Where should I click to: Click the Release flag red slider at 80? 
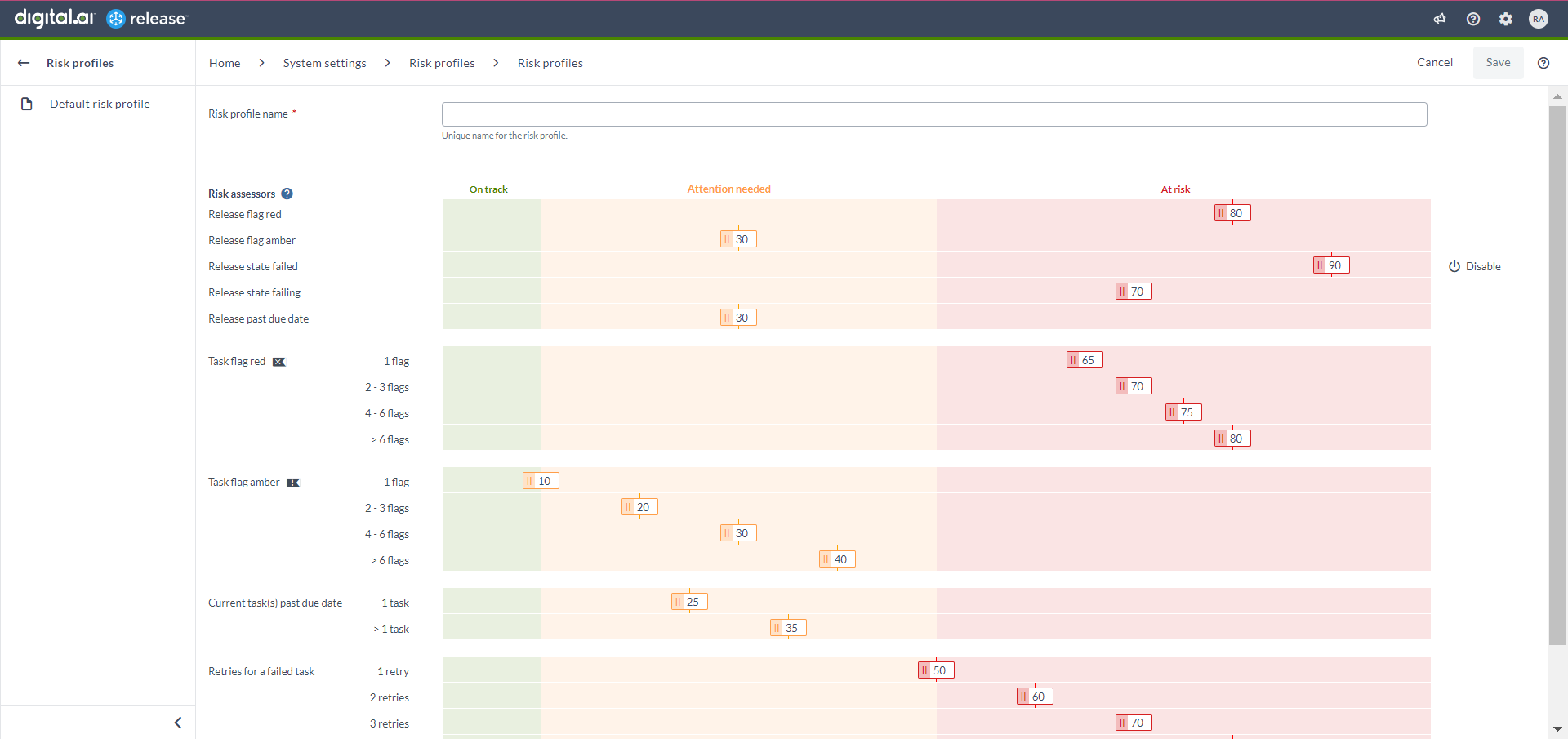coord(1232,213)
